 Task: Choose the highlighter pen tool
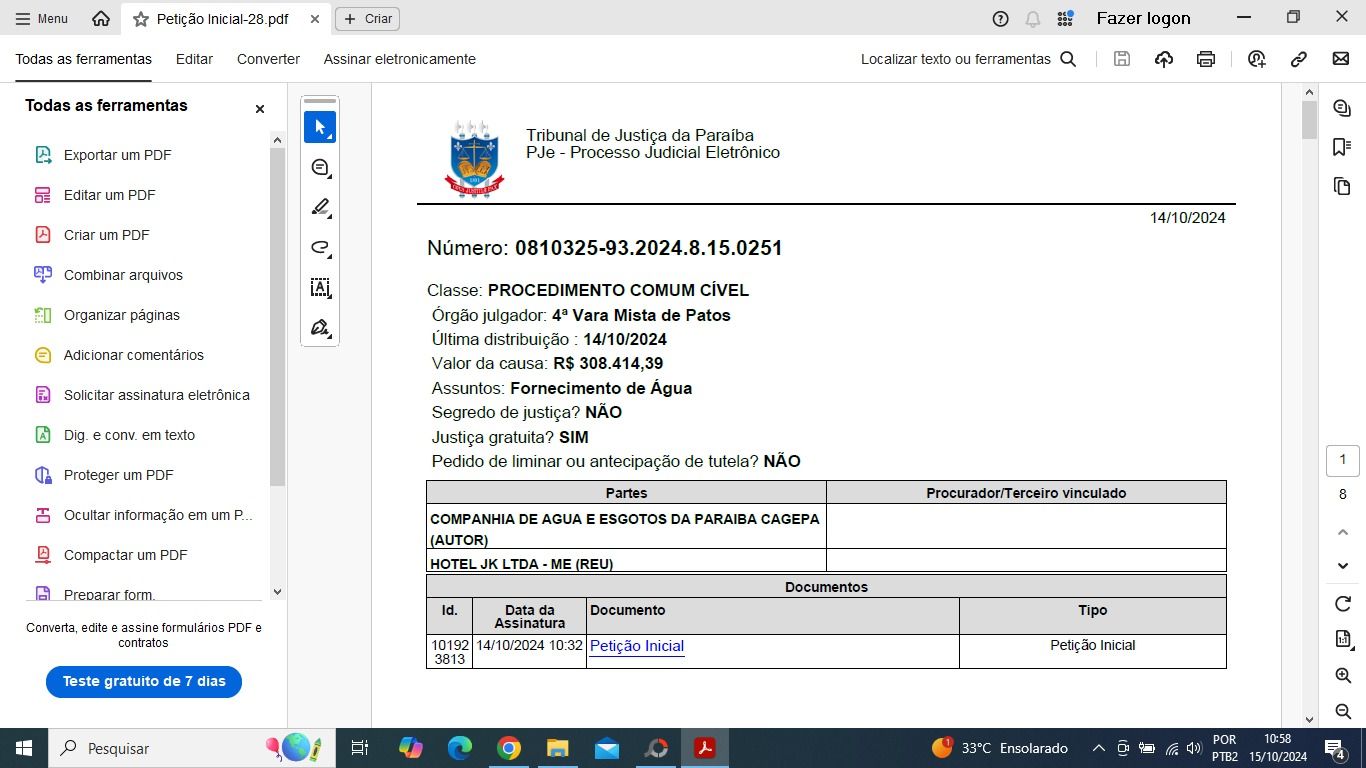click(320, 208)
